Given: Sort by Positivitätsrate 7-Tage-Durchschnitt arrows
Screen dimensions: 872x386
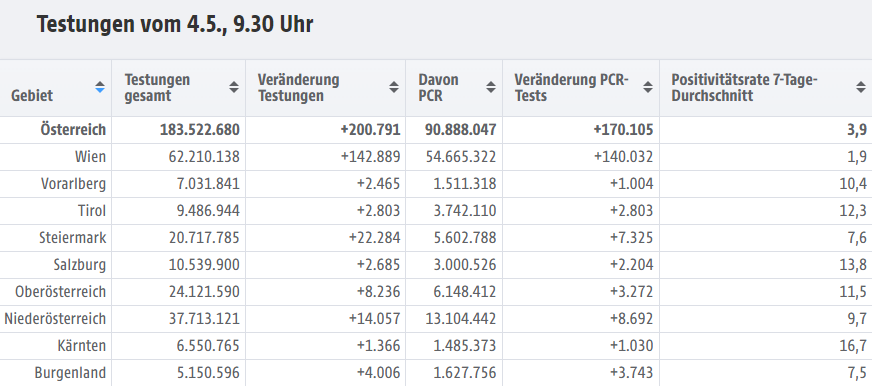Looking at the screenshot, I should coord(861,87).
